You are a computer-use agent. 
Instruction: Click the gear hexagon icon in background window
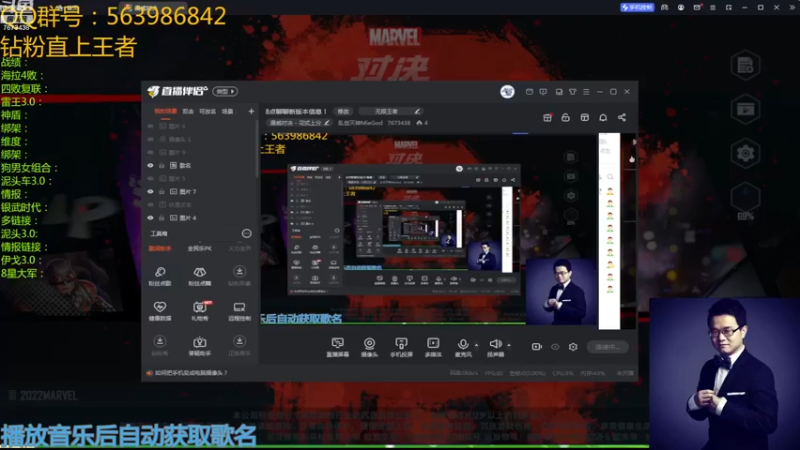pos(745,153)
